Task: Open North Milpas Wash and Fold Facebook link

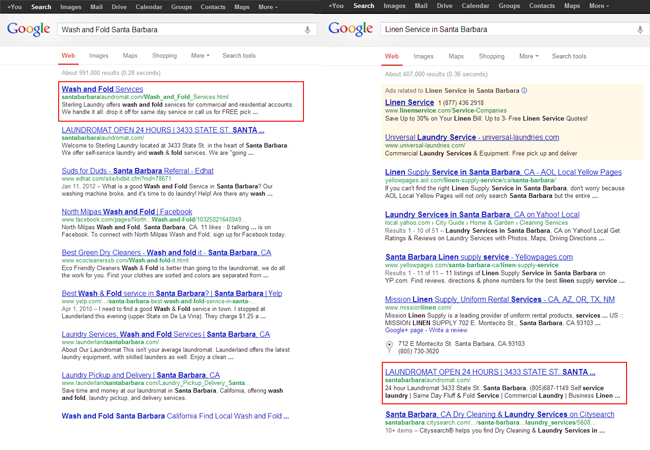Action: pyautogui.click(x=127, y=212)
